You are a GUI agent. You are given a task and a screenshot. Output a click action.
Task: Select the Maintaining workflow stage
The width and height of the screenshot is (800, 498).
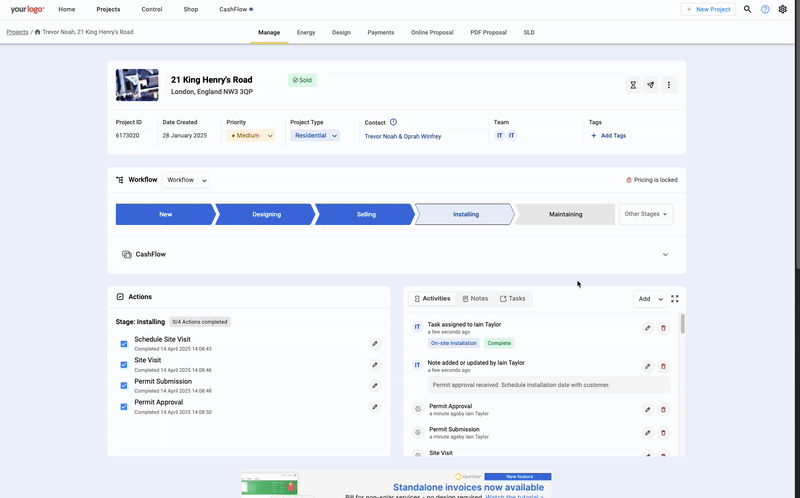[x=565, y=214]
